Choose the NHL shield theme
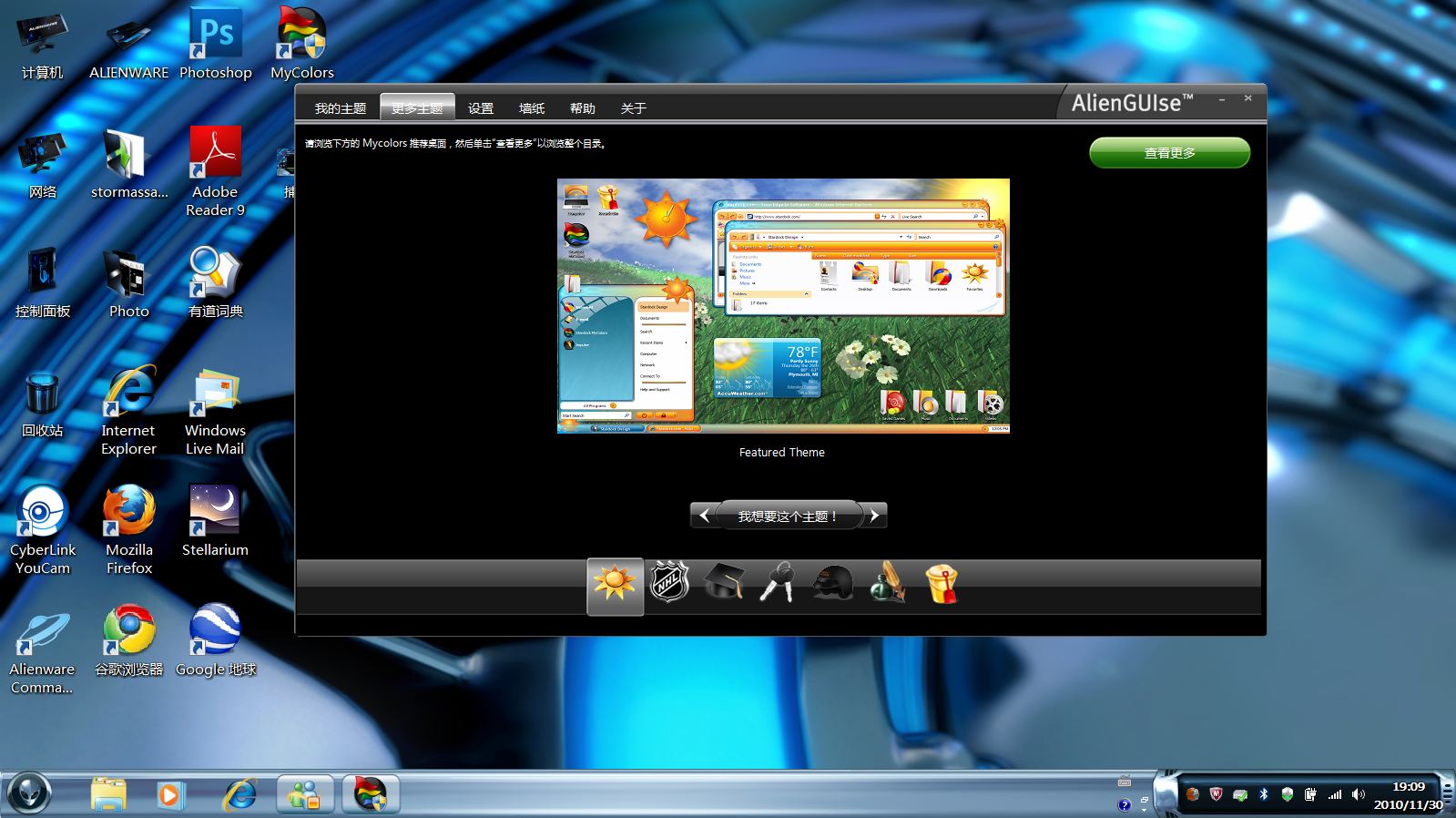 tap(669, 582)
